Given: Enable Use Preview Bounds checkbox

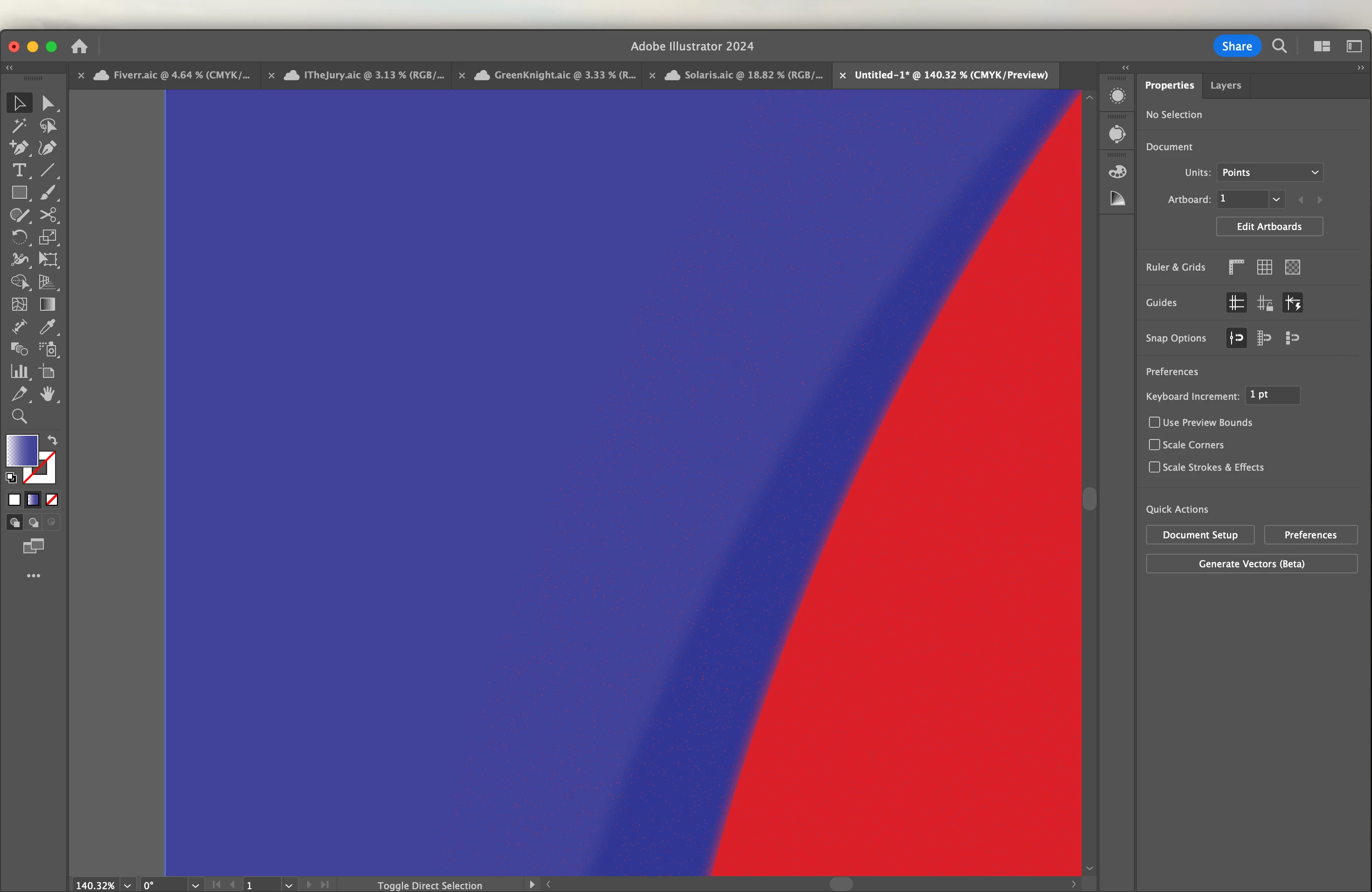Looking at the screenshot, I should coord(1154,422).
